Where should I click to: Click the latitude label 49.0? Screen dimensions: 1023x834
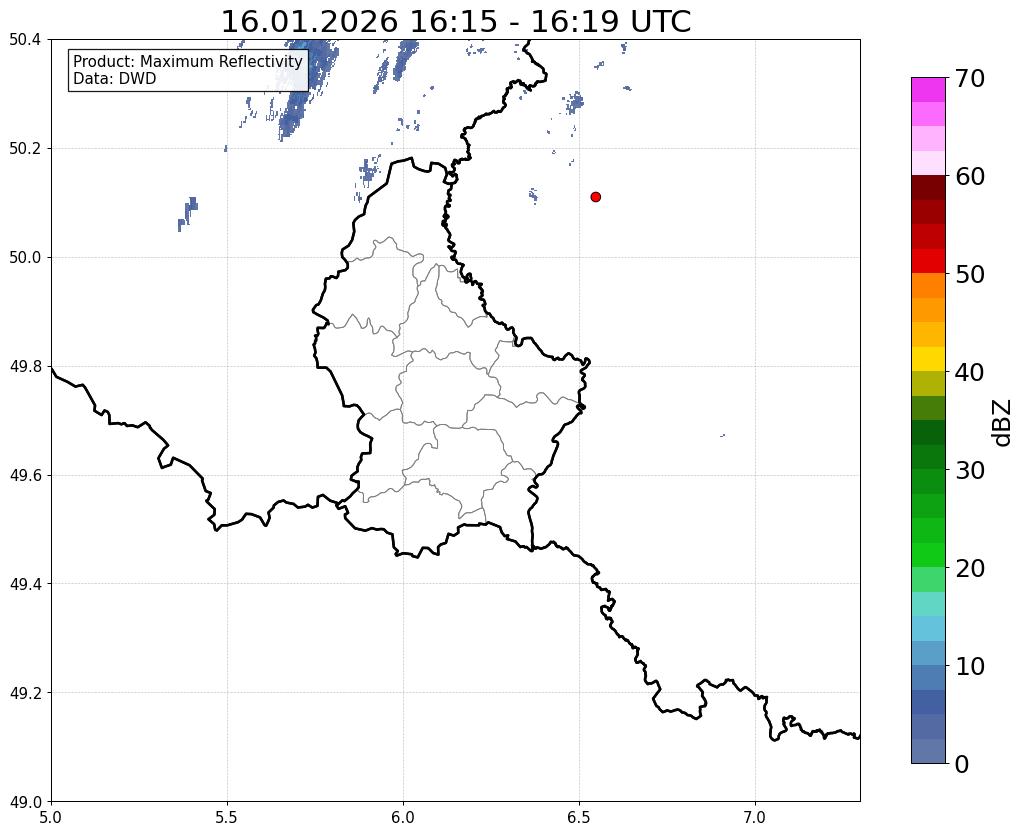(25, 802)
